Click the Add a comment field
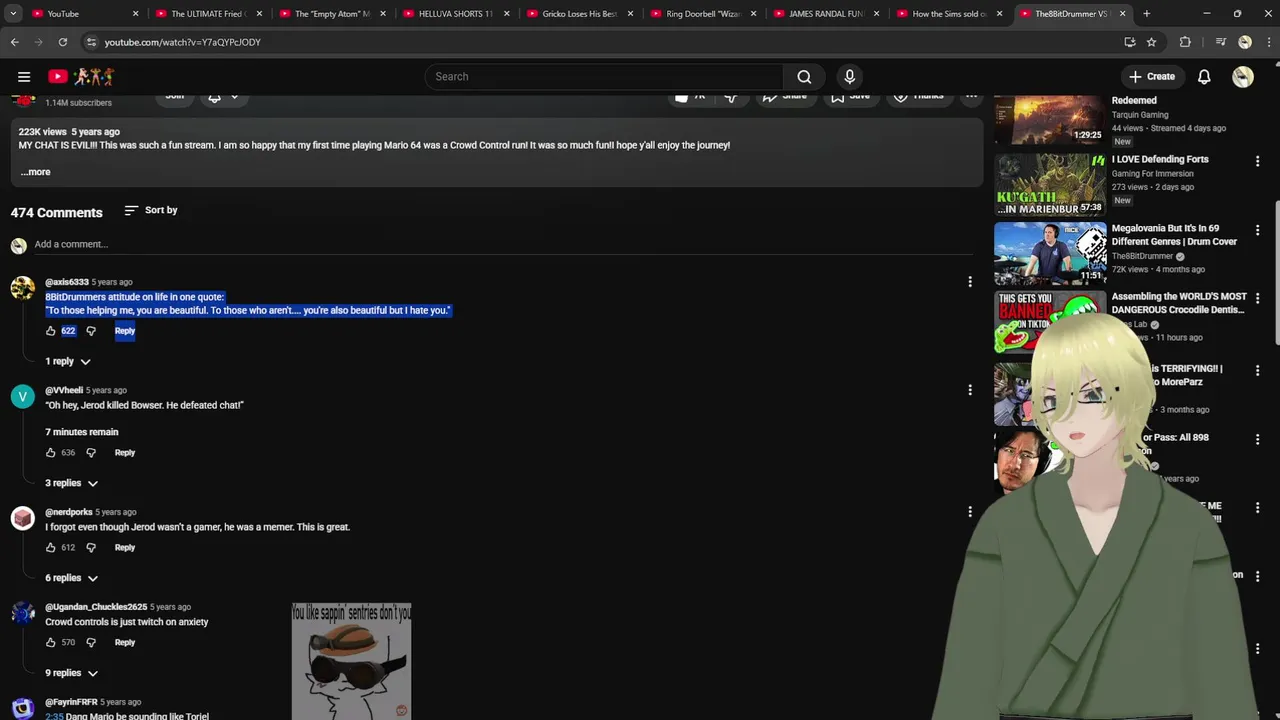This screenshot has width=1280, height=720. click(x=503, y=245)
